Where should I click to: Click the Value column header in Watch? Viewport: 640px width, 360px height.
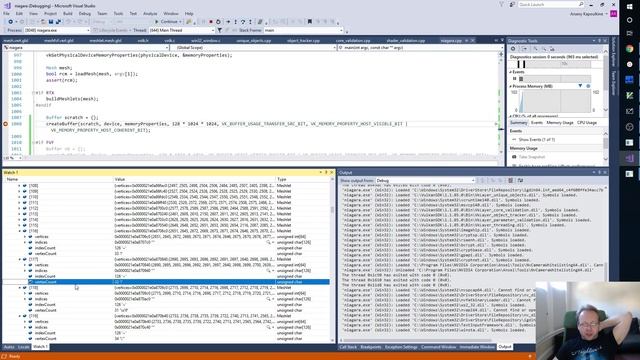[194, 179]
